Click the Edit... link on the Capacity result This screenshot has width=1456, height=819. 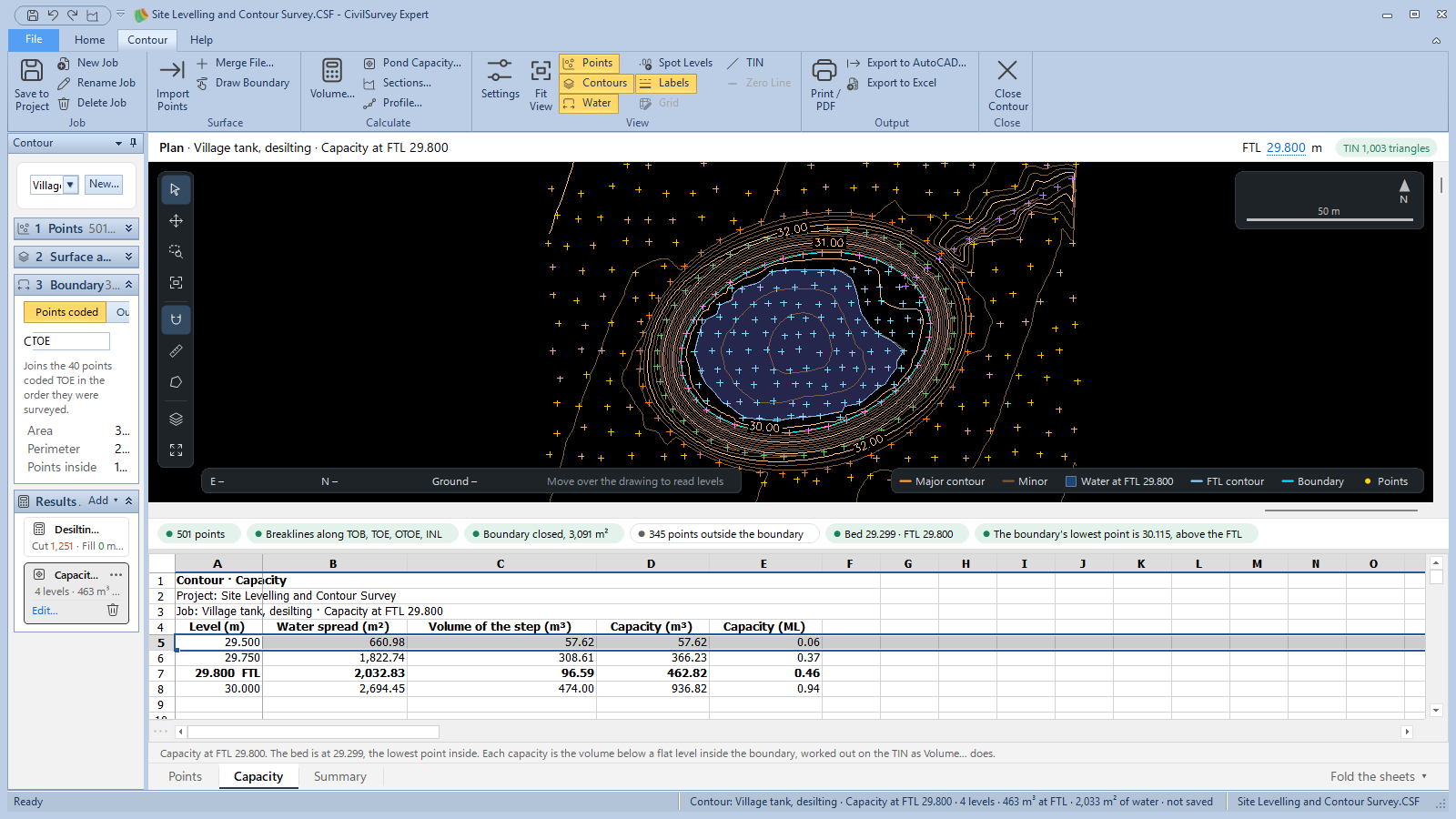point(45,611)
